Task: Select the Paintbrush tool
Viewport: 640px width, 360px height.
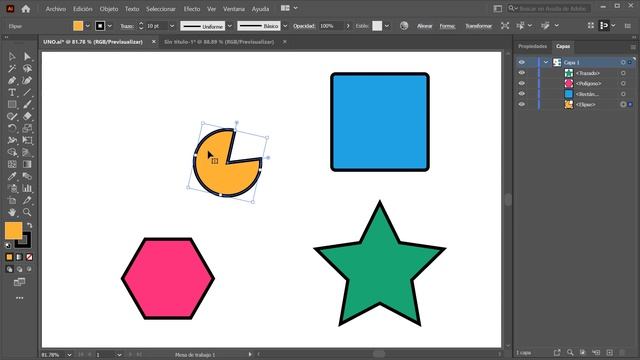Action: (27, 104)
